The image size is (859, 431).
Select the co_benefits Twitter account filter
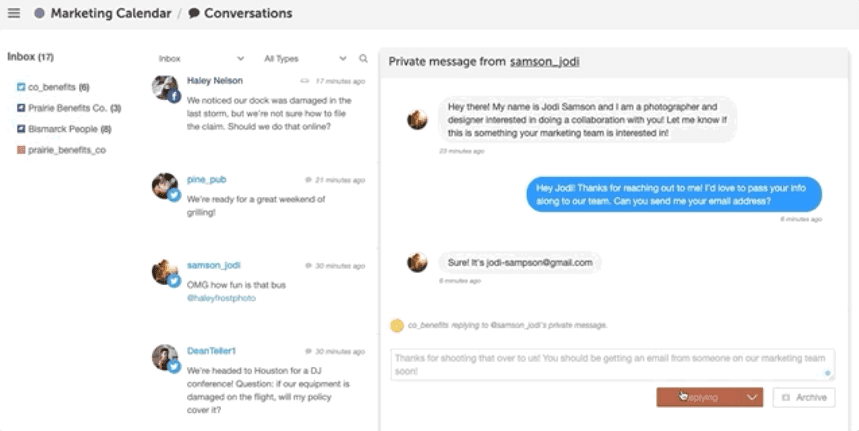(x=53, y=87)
